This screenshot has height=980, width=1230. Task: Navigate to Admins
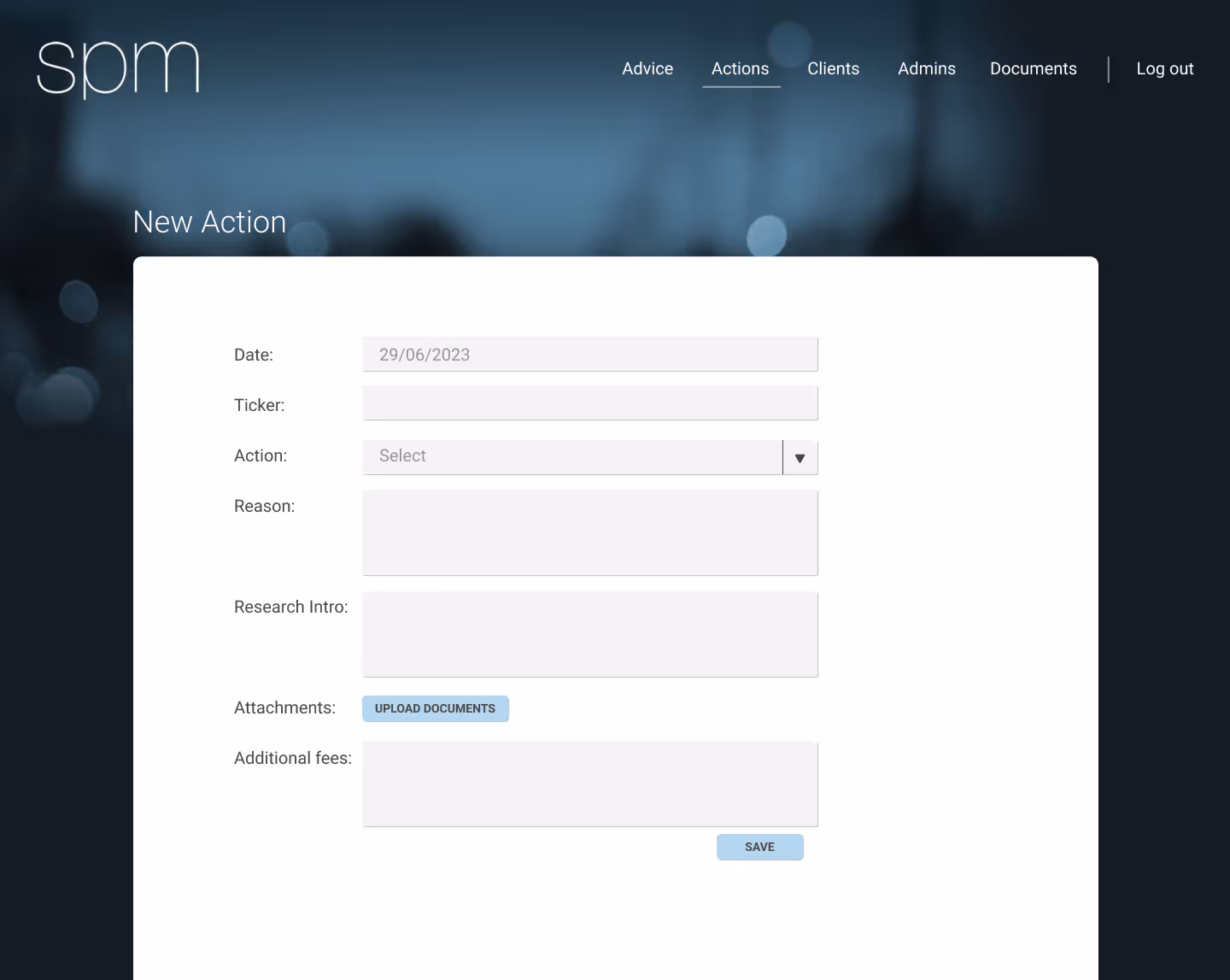(x=927, y=68)
